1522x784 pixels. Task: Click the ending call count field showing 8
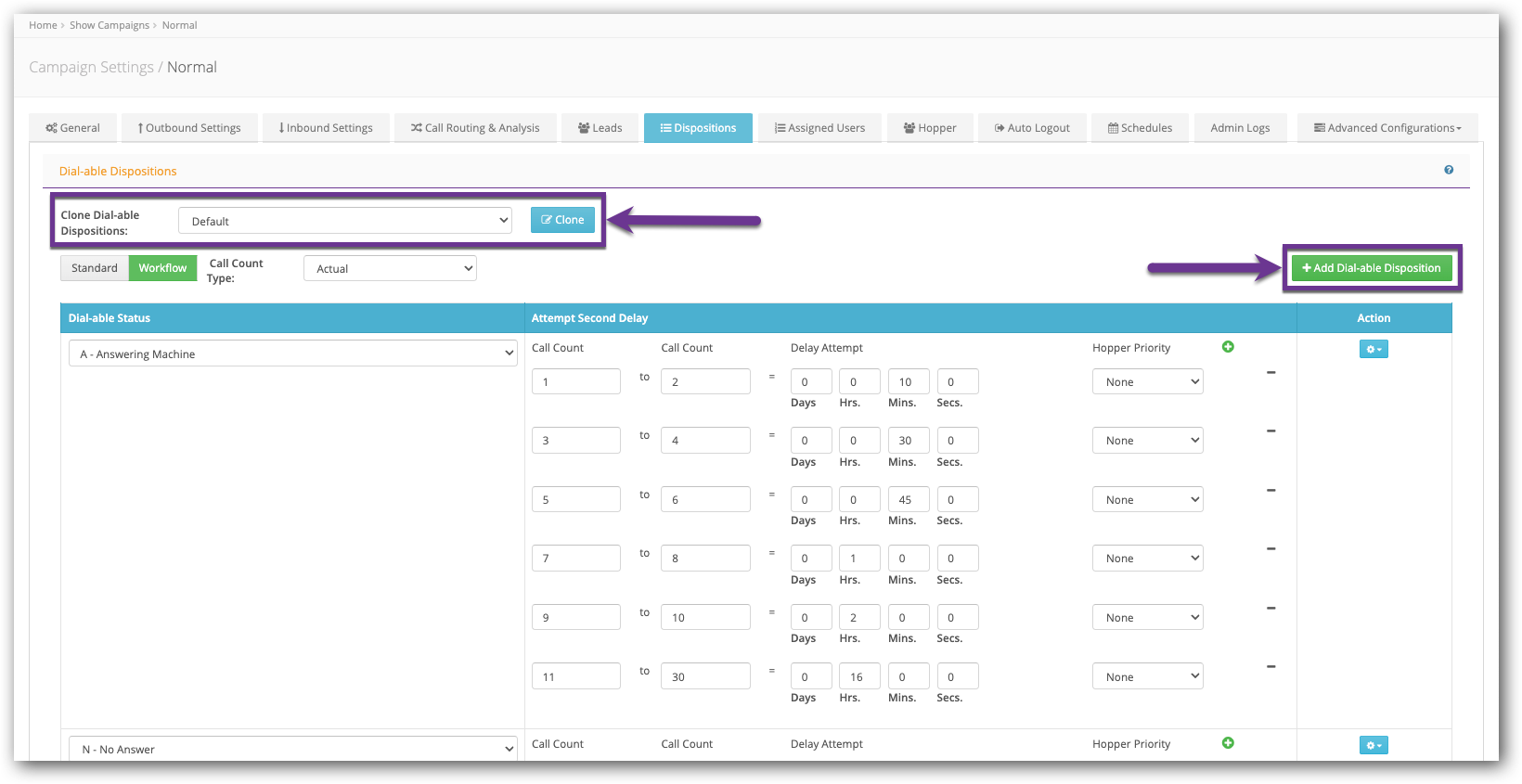pyautogui.click(x=705, y=558)
